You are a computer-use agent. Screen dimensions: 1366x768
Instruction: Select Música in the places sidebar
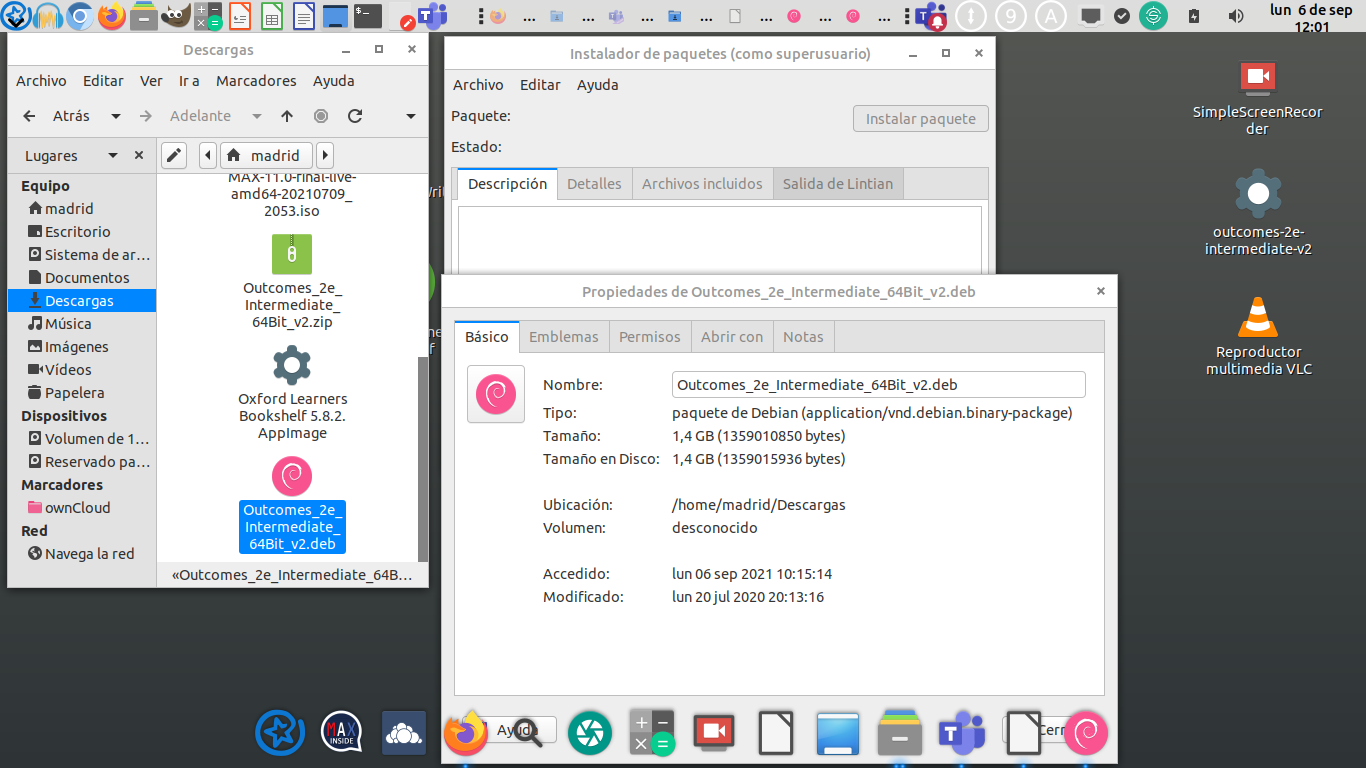pyautogui.click(x=81, y=324)
